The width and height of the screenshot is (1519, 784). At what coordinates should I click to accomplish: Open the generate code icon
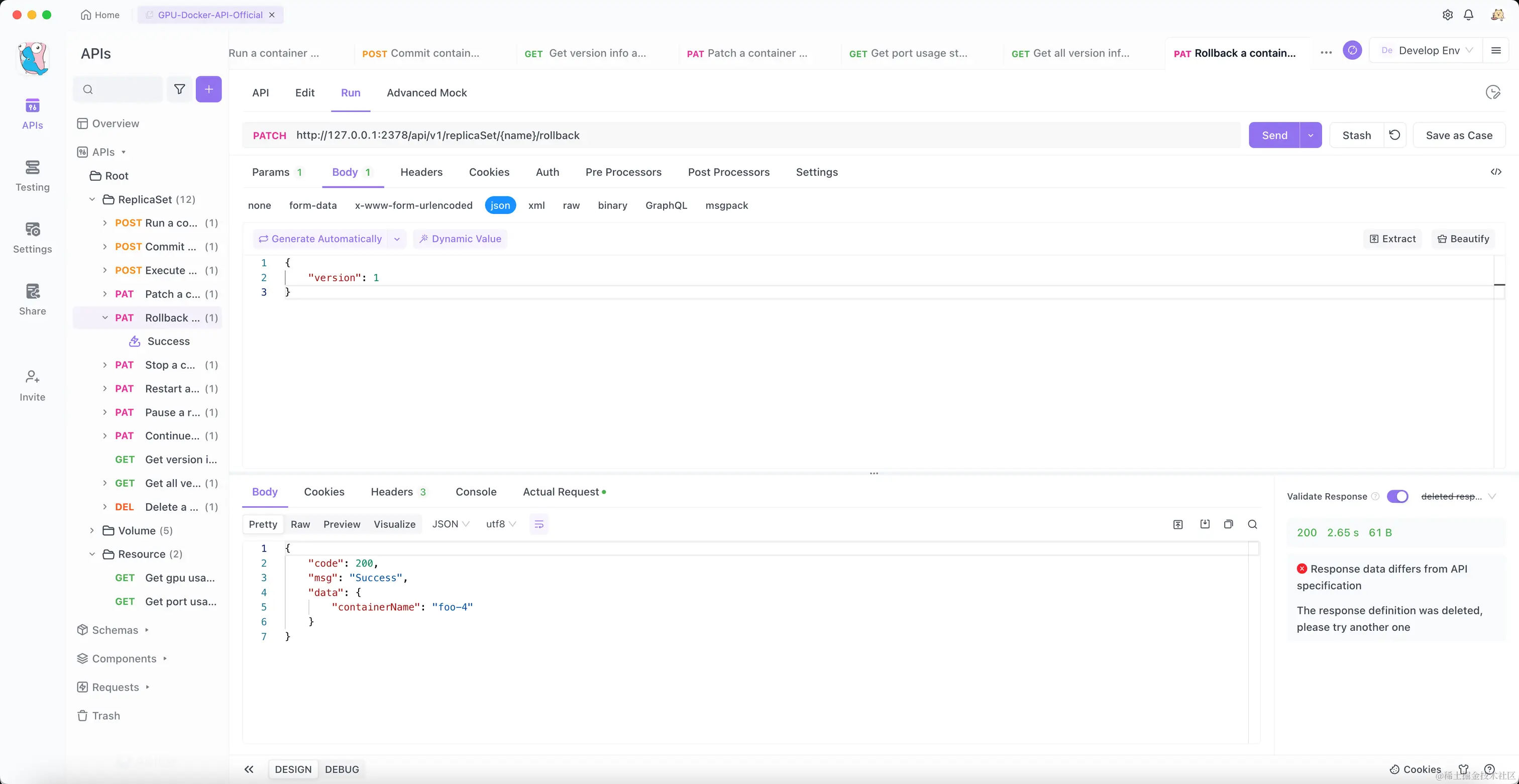(1496, 172)
